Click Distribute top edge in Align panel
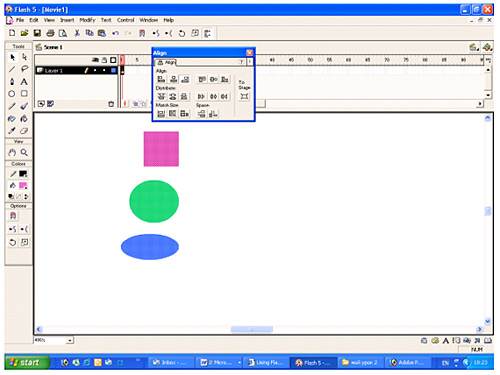 [162, 96]
